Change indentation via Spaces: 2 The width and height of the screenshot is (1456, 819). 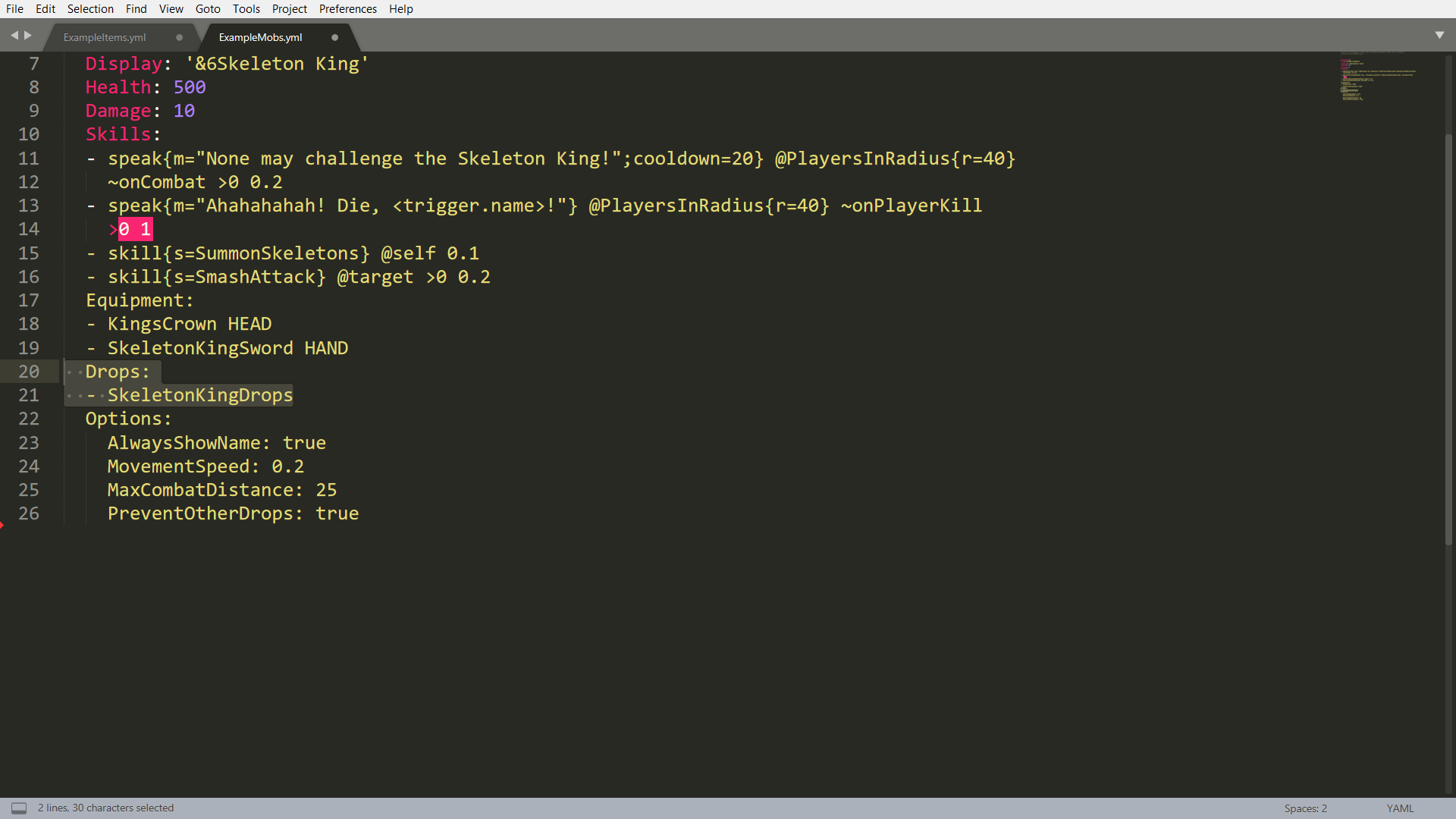pos(1305,808)
